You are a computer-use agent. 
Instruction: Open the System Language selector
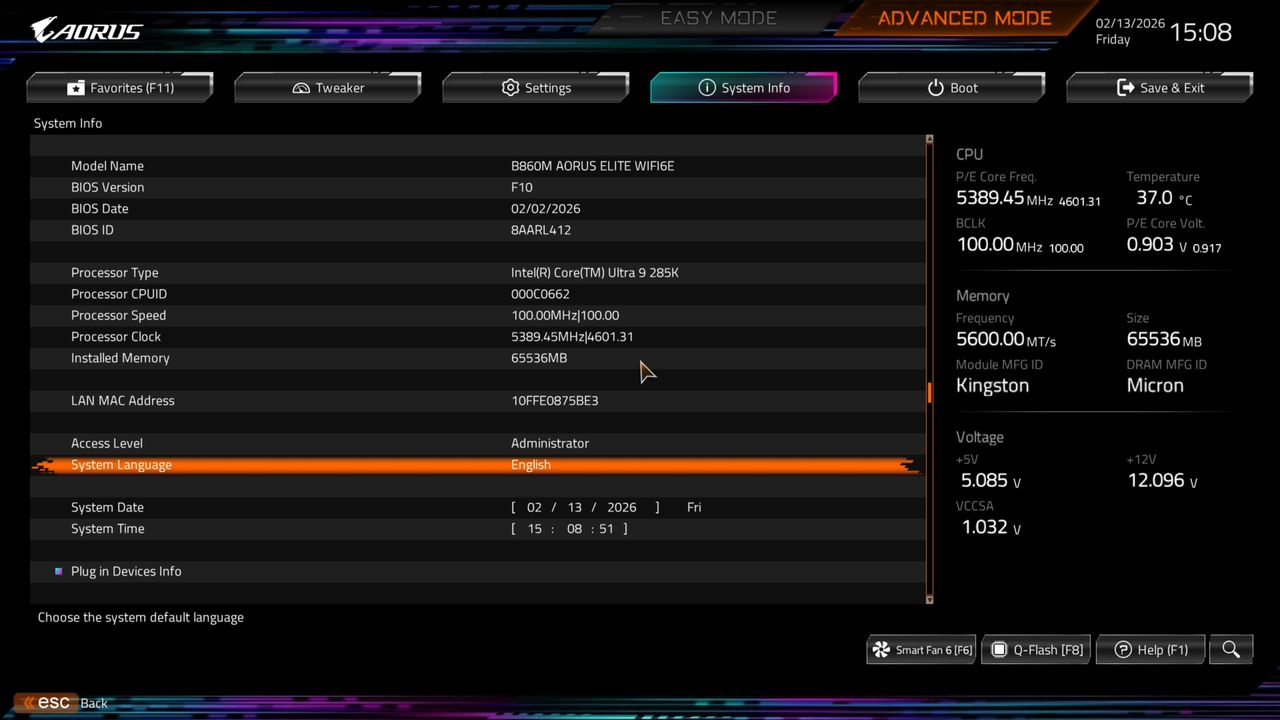tap(531, 464)
